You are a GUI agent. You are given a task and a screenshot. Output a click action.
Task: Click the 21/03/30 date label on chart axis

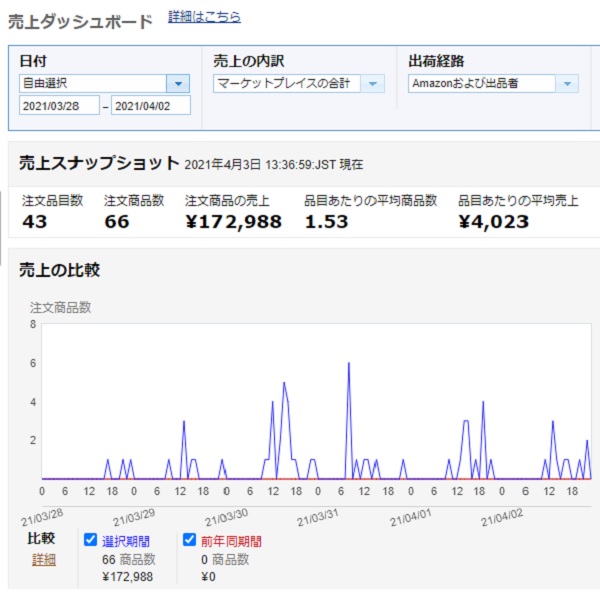[226, 517]
